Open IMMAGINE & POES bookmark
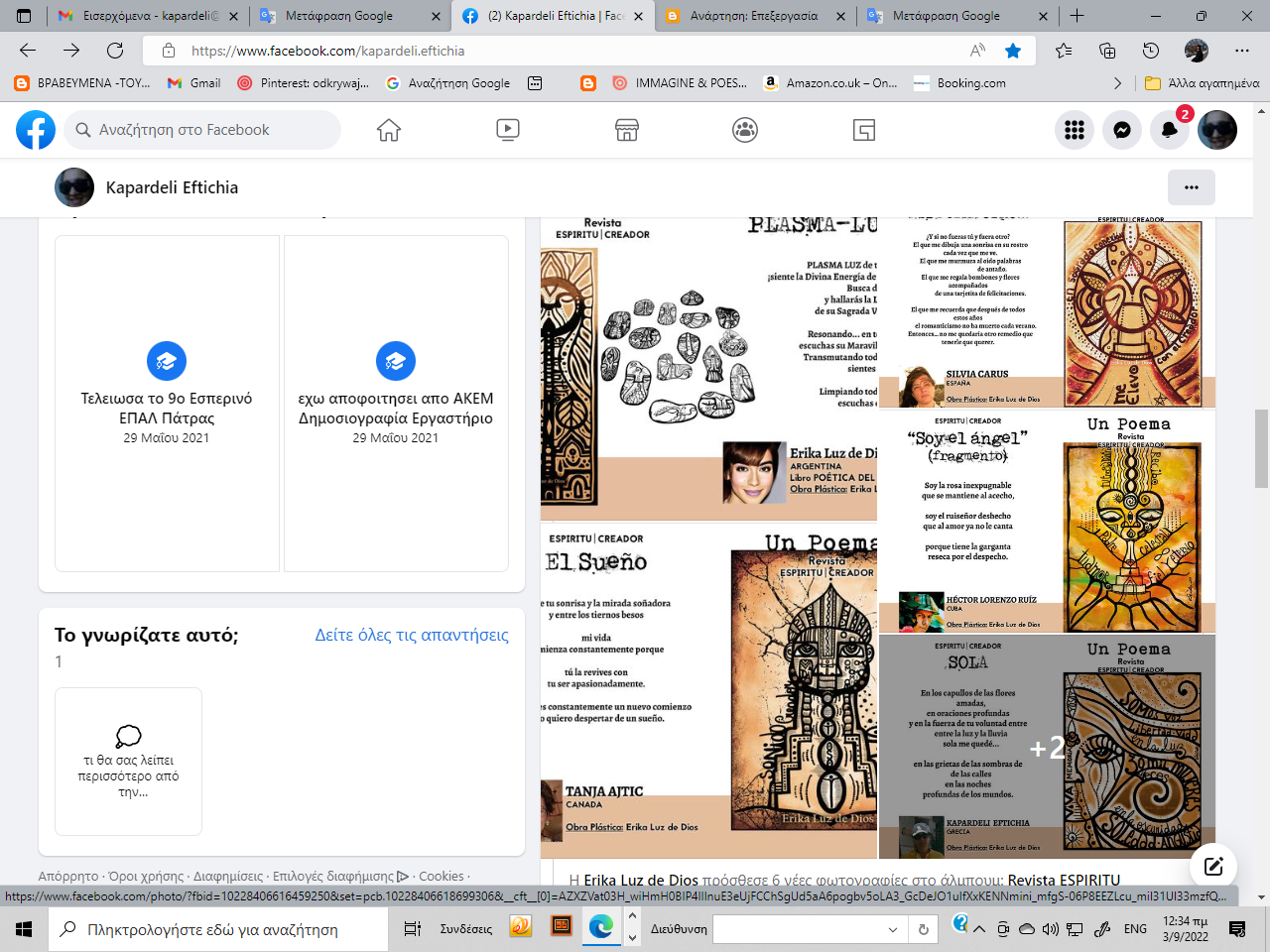Screen dimensions: 1270x952 [681, 83]
